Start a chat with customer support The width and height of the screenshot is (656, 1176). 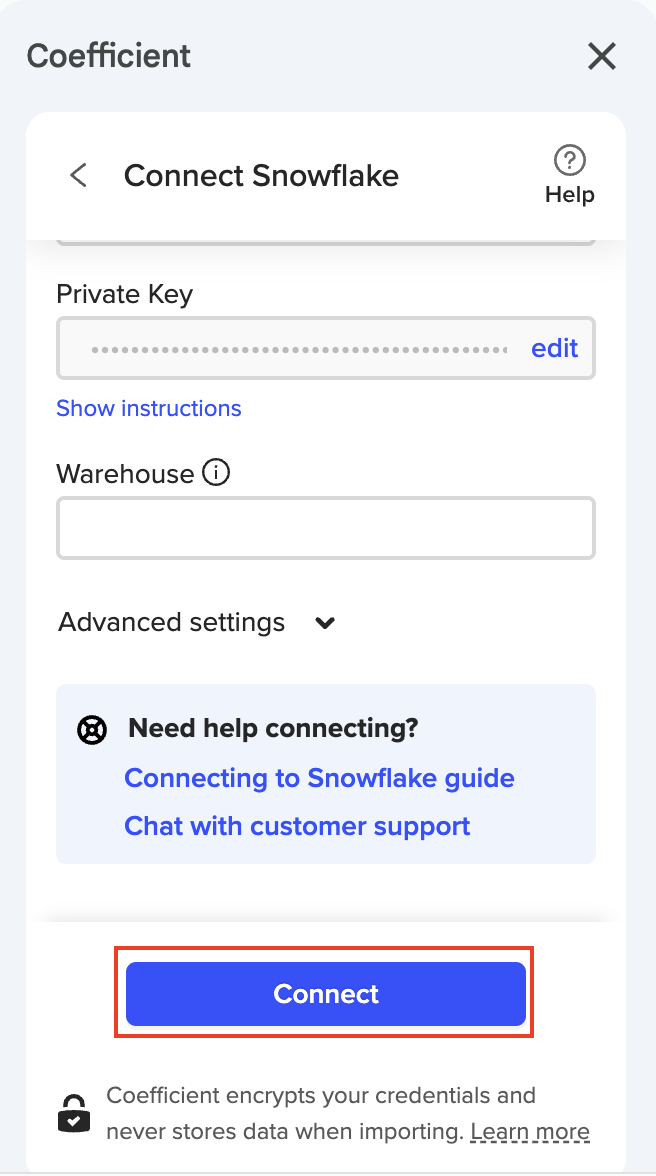(x=297, y=826)
